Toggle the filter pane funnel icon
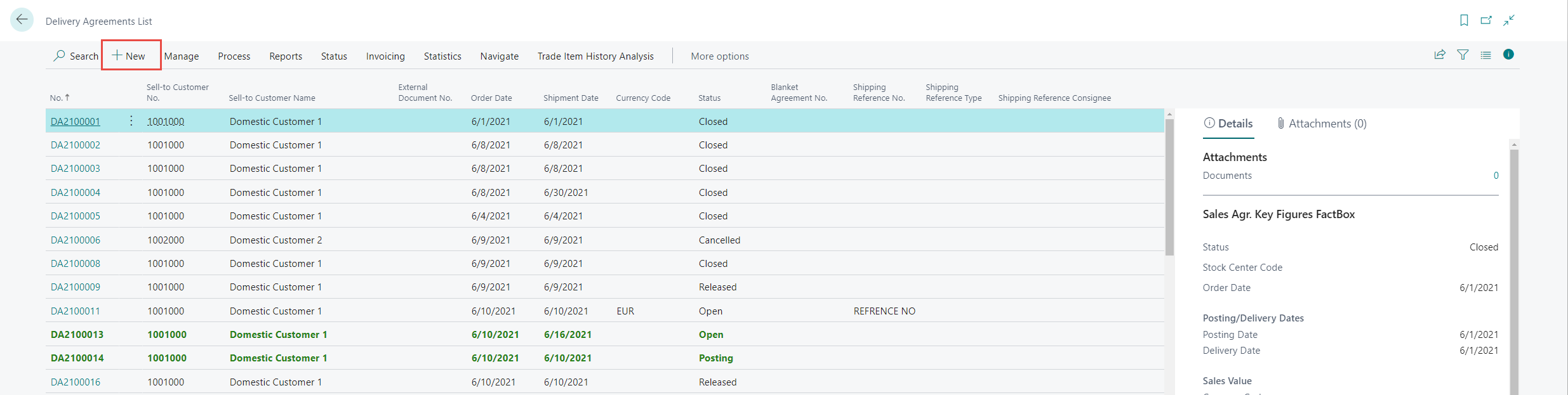 1463,55
